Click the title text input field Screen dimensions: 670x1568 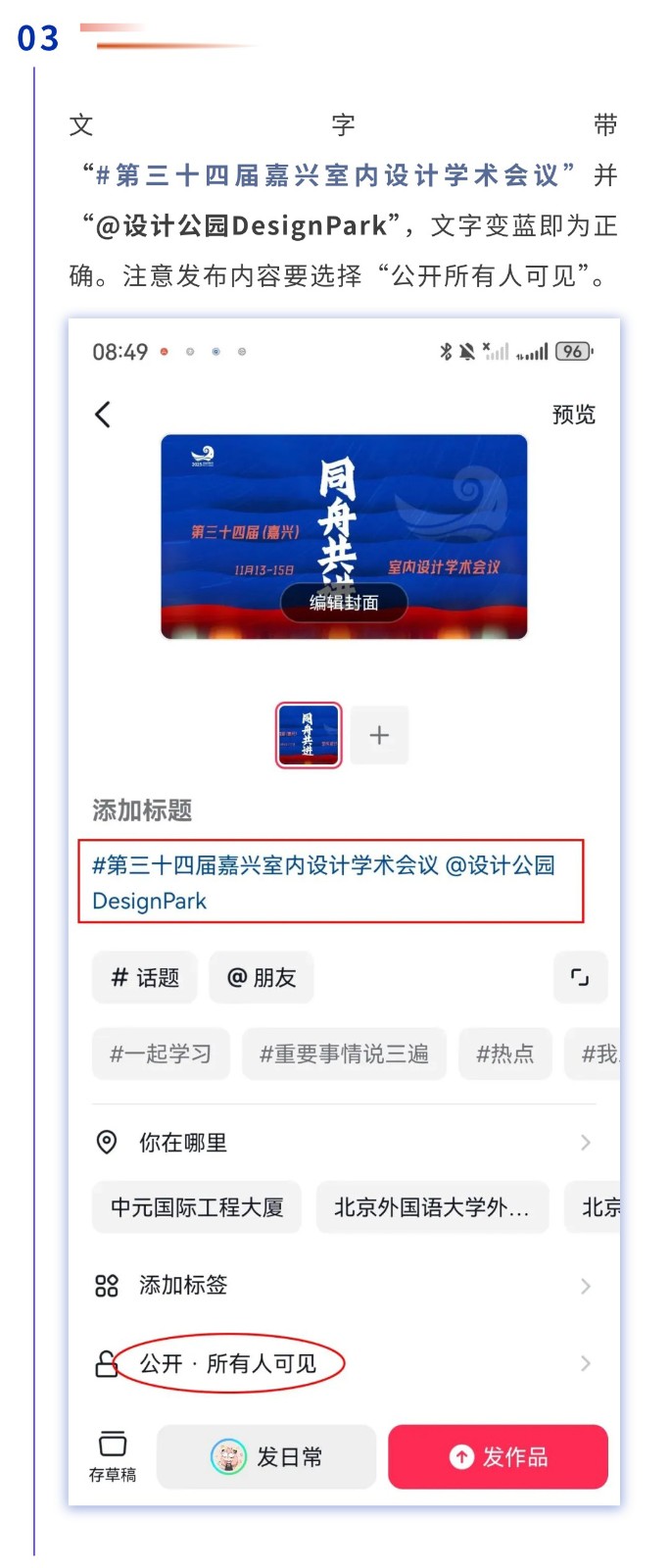pos(331,881)
